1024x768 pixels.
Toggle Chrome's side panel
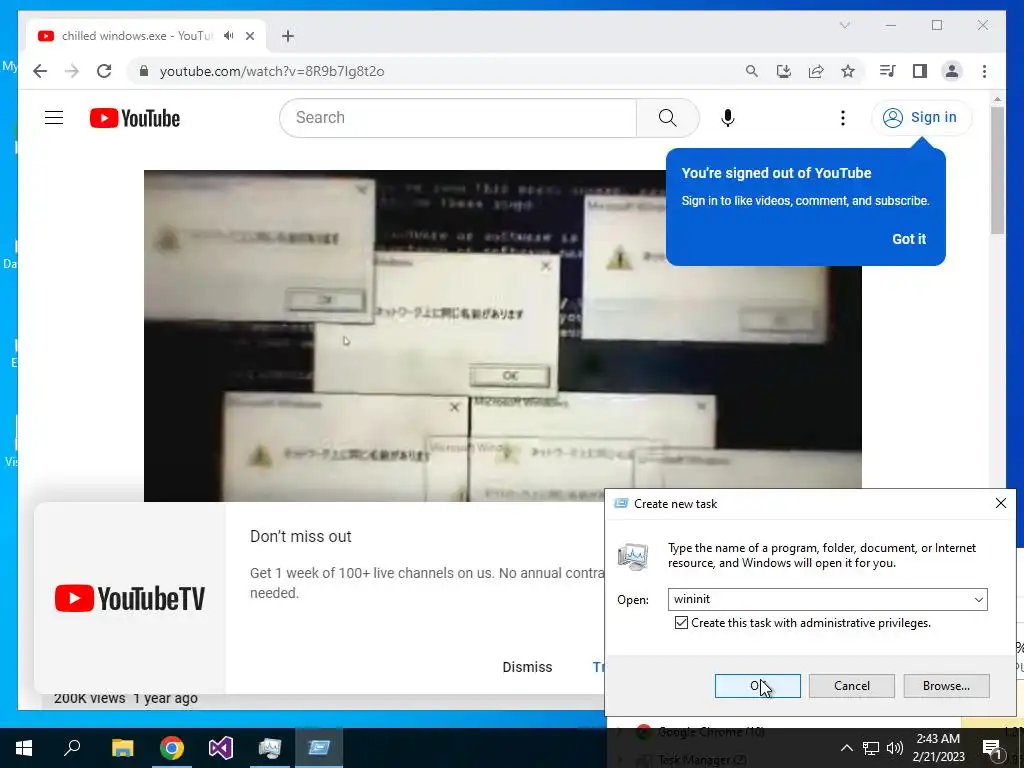[920, 71]
